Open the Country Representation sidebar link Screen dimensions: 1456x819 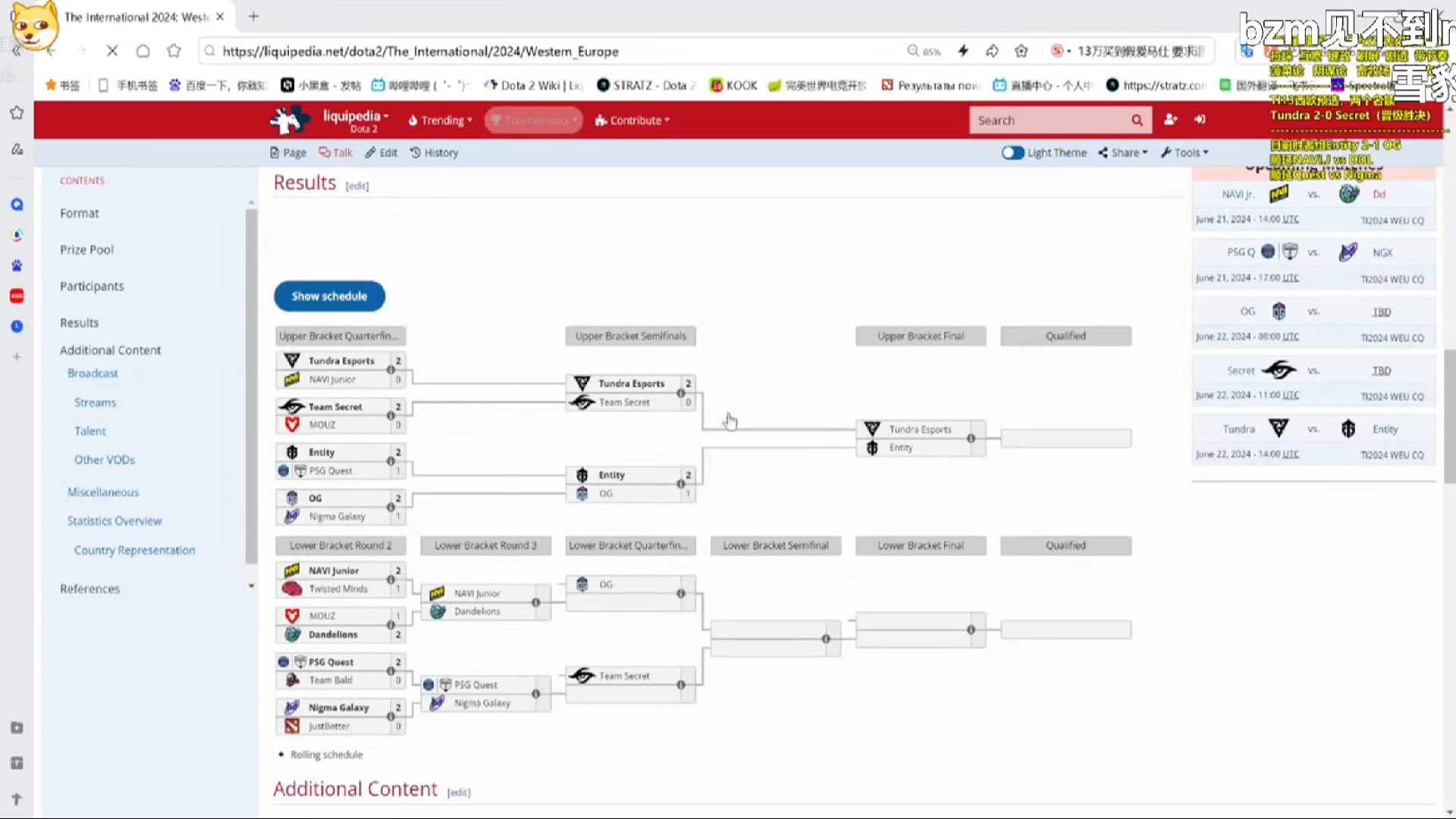pyautogui.click(x=134, y=550)
